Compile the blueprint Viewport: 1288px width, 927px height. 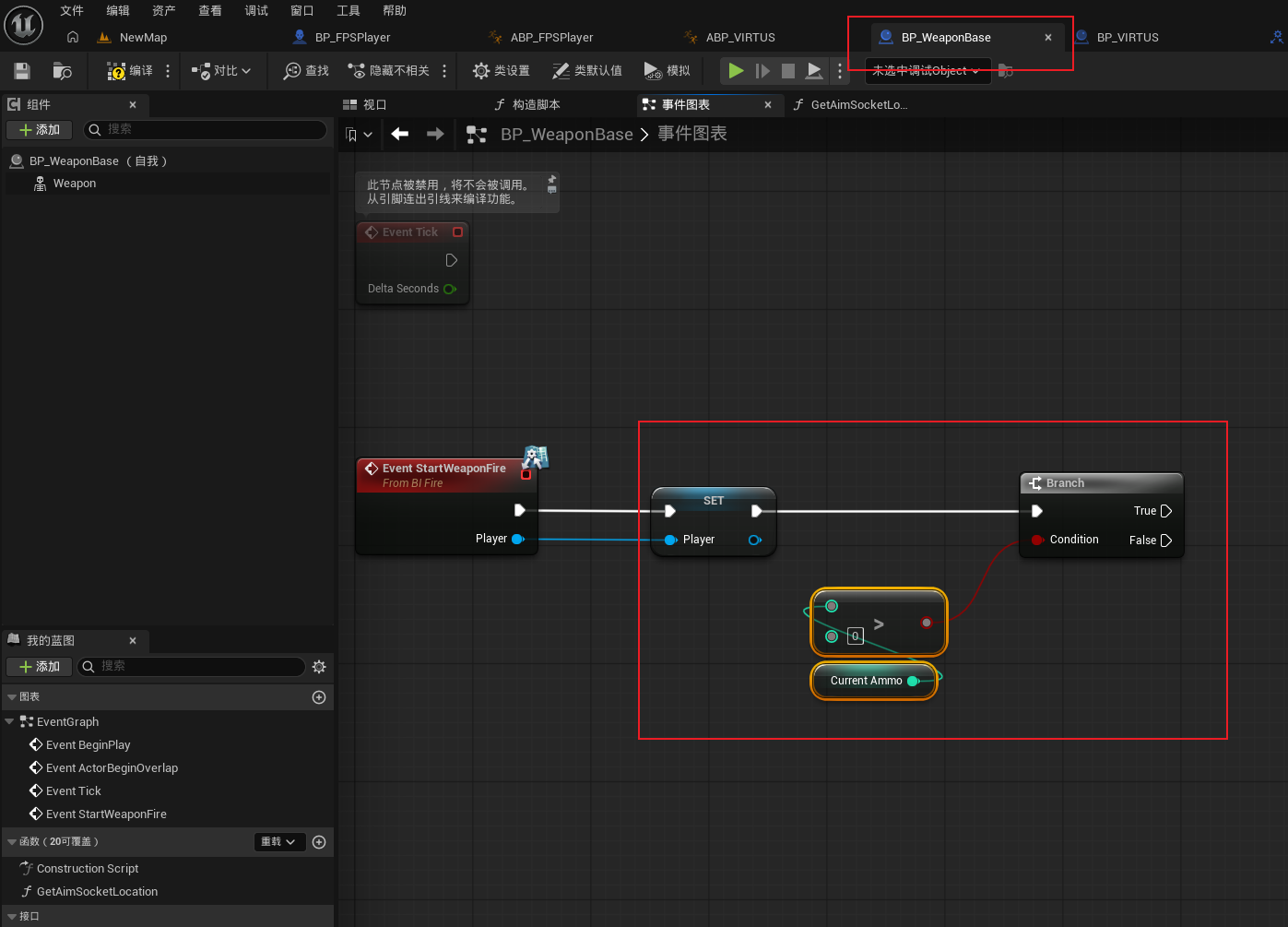pos(130,71)
